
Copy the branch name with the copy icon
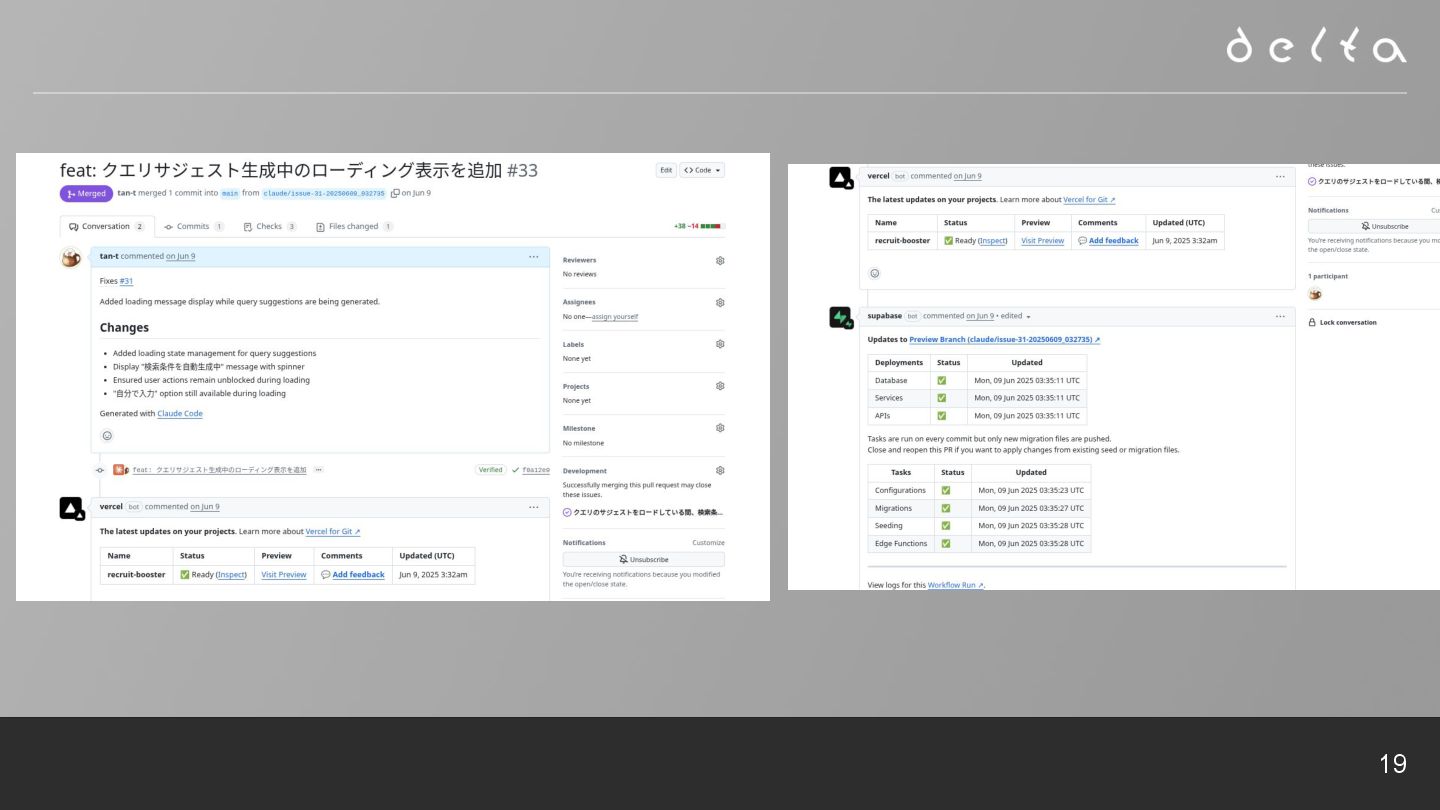395,193
